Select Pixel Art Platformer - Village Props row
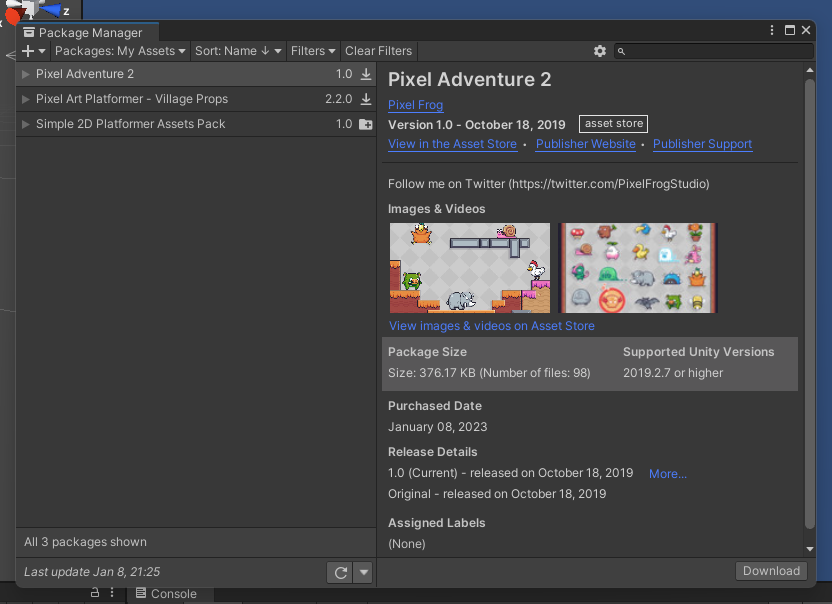The image size is (832, 604). point(196,99)
